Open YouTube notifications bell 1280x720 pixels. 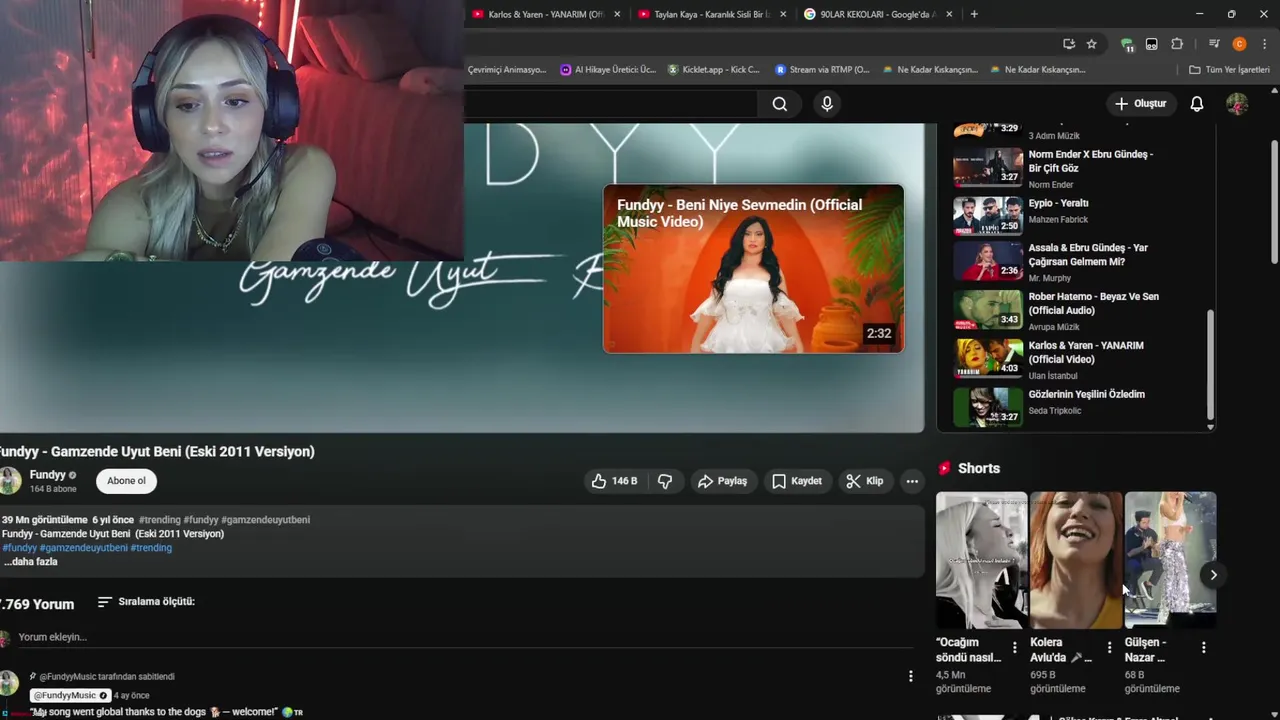click(1196, 104)
